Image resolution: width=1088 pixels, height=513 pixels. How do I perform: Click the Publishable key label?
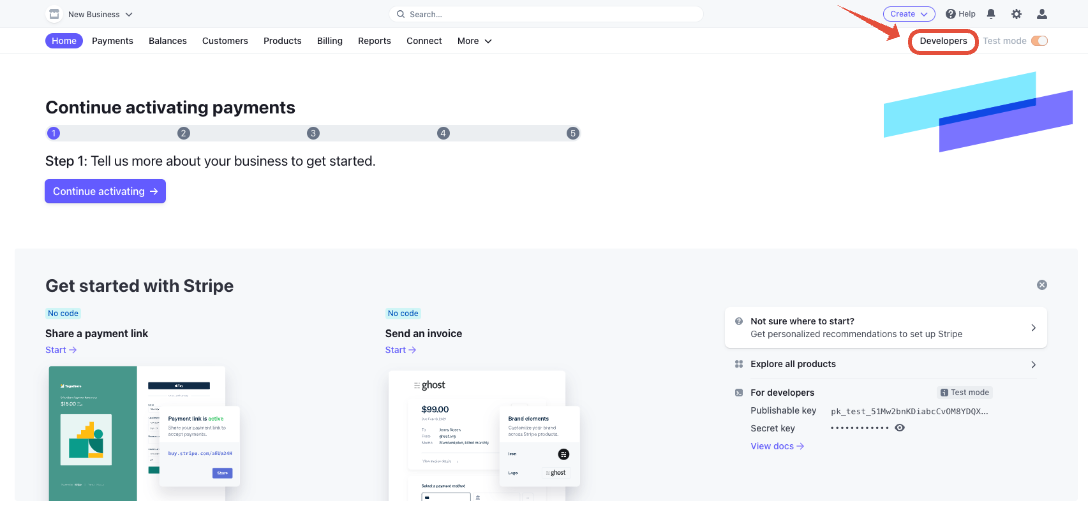click(783, 411)
